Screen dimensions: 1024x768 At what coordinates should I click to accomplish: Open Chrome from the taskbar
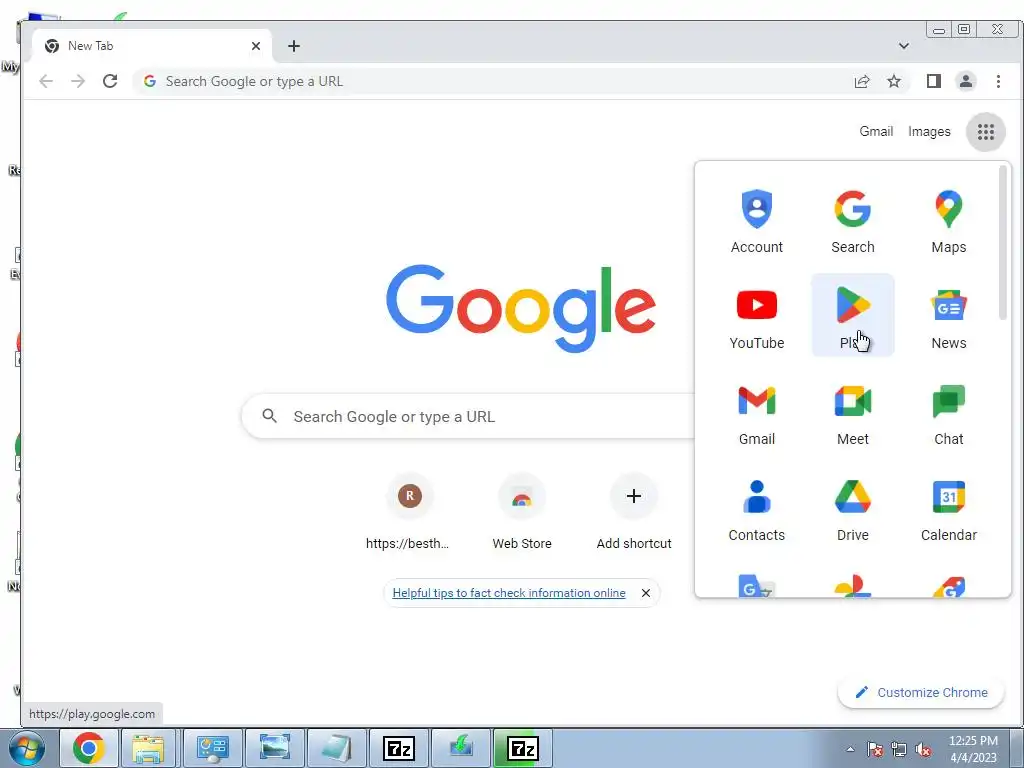89,748
